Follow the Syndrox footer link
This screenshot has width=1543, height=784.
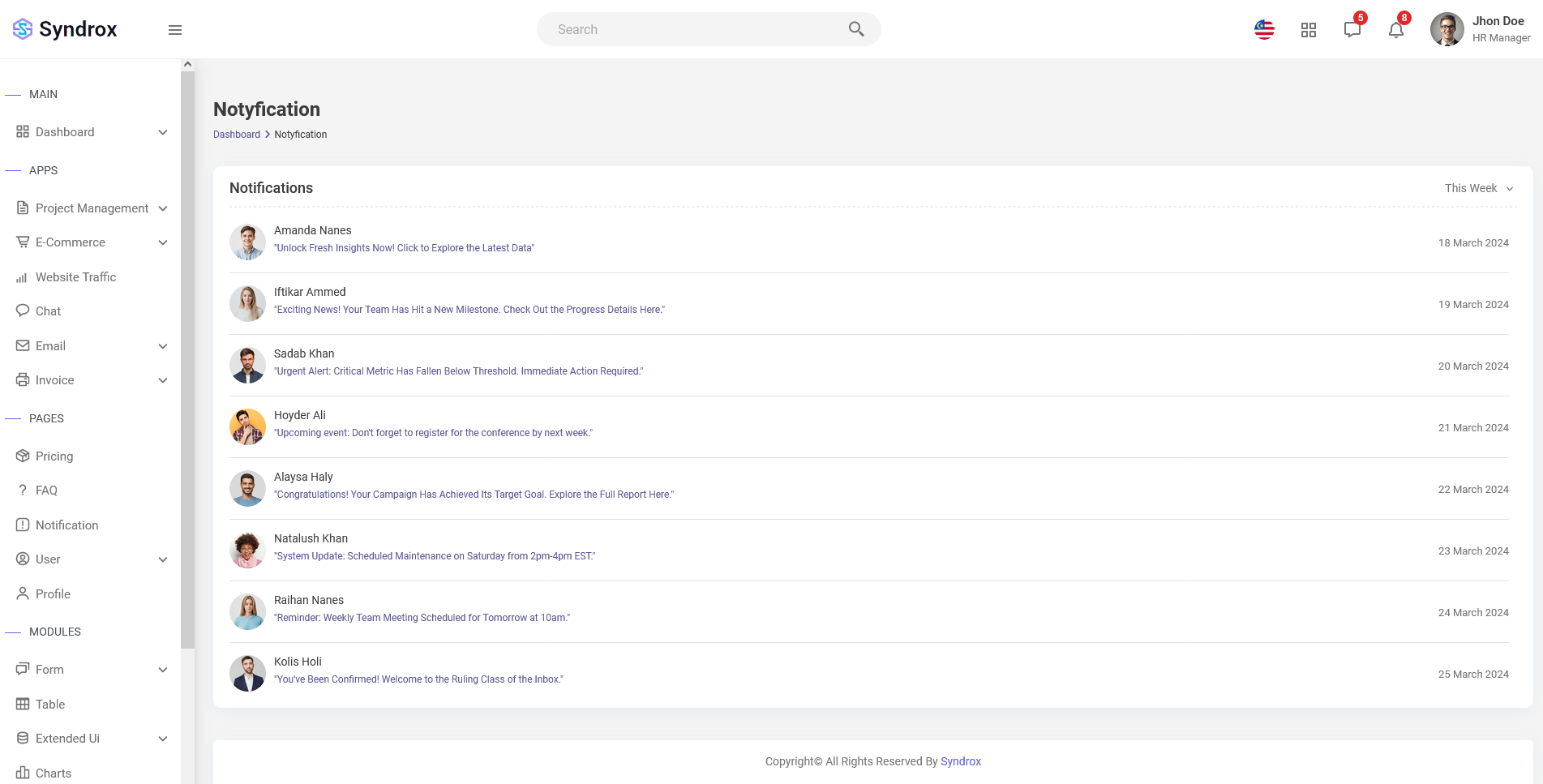click(960, 761)
